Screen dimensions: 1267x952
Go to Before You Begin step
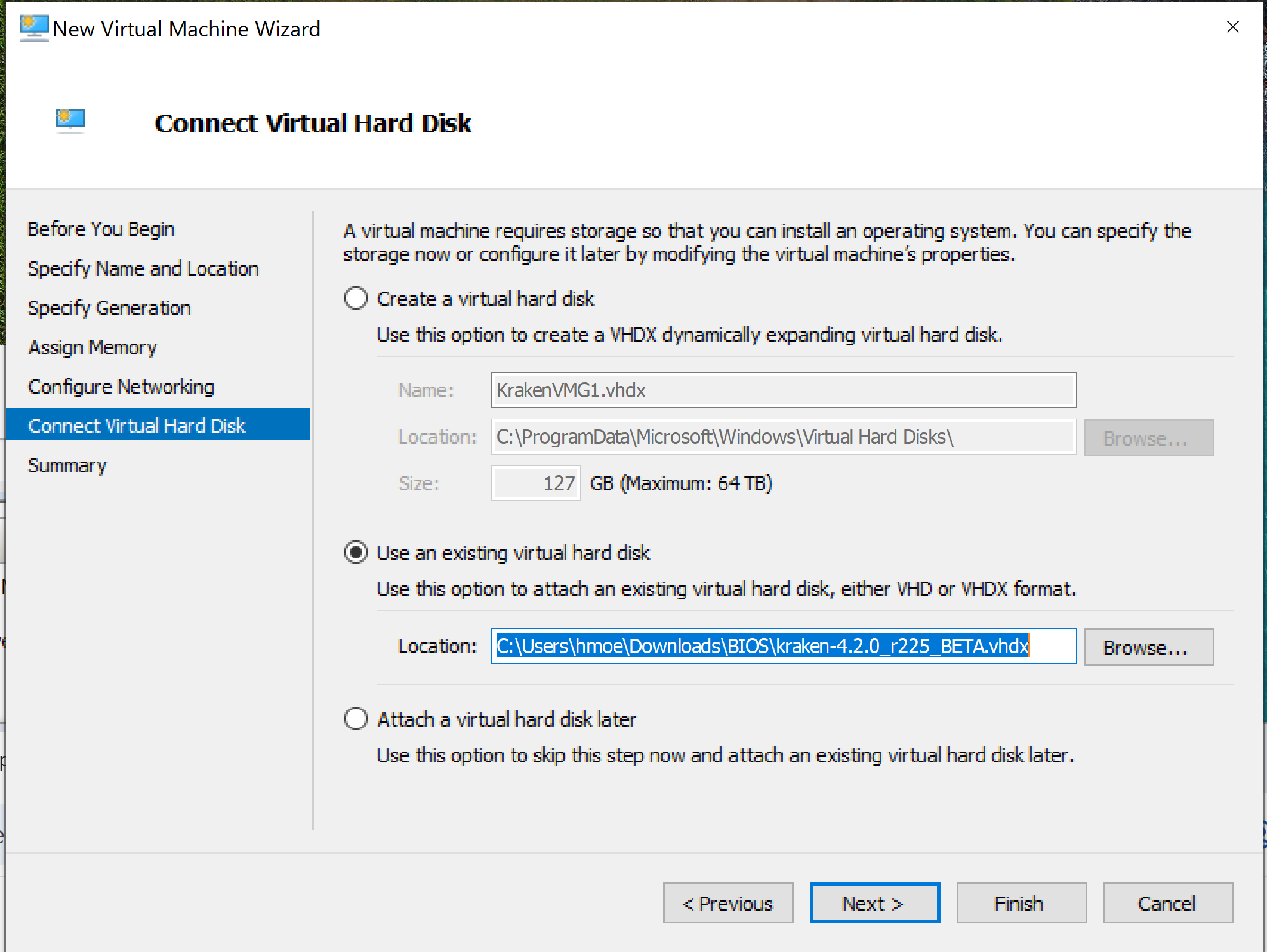[101, 229]
